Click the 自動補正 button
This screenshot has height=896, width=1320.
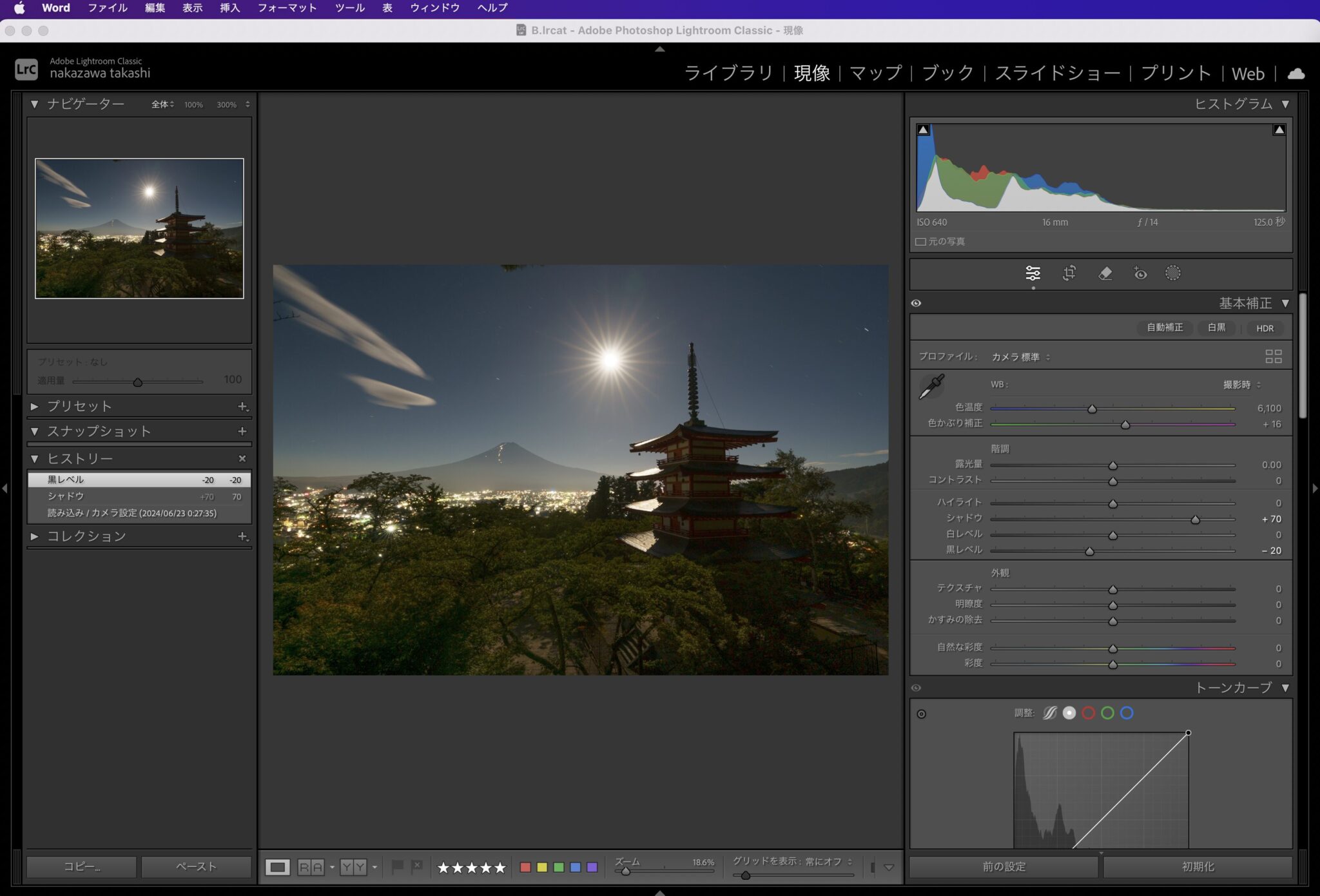click(1164, 328)
